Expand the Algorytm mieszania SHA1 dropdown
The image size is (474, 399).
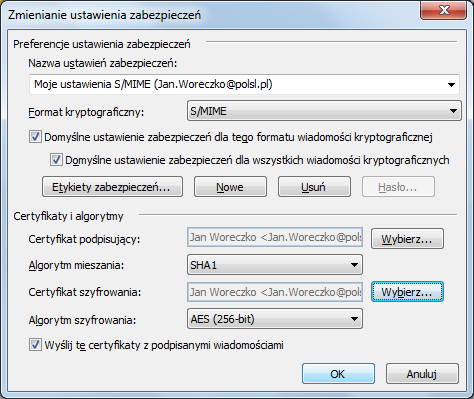coord(275,265)
